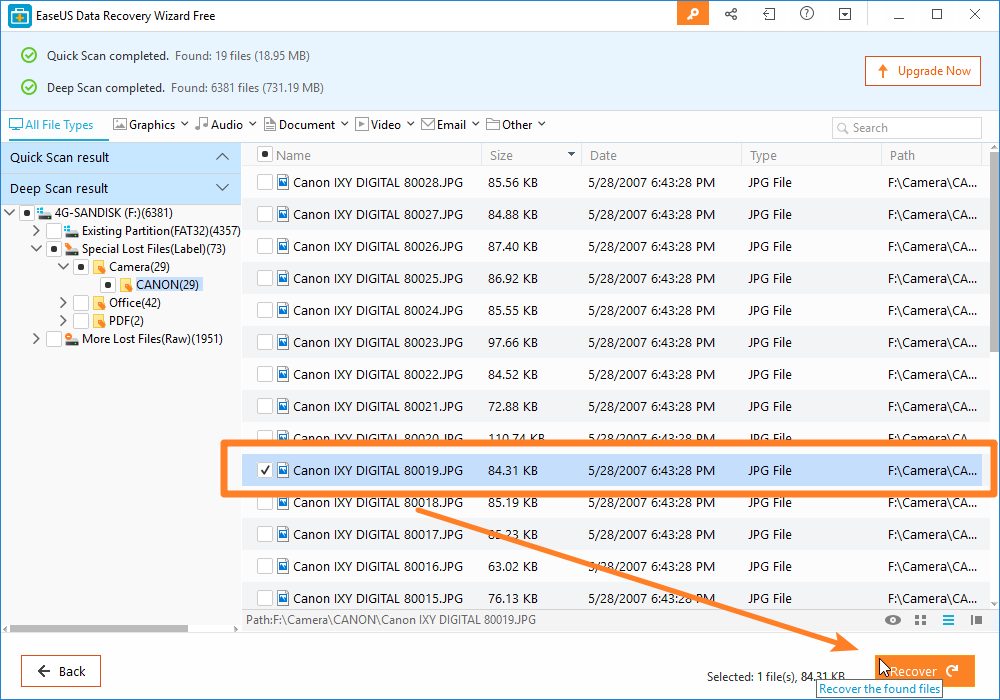Click the file list scroll-down arrow
The height and width of the screenshot is (700, 1000).
[994, 603]
